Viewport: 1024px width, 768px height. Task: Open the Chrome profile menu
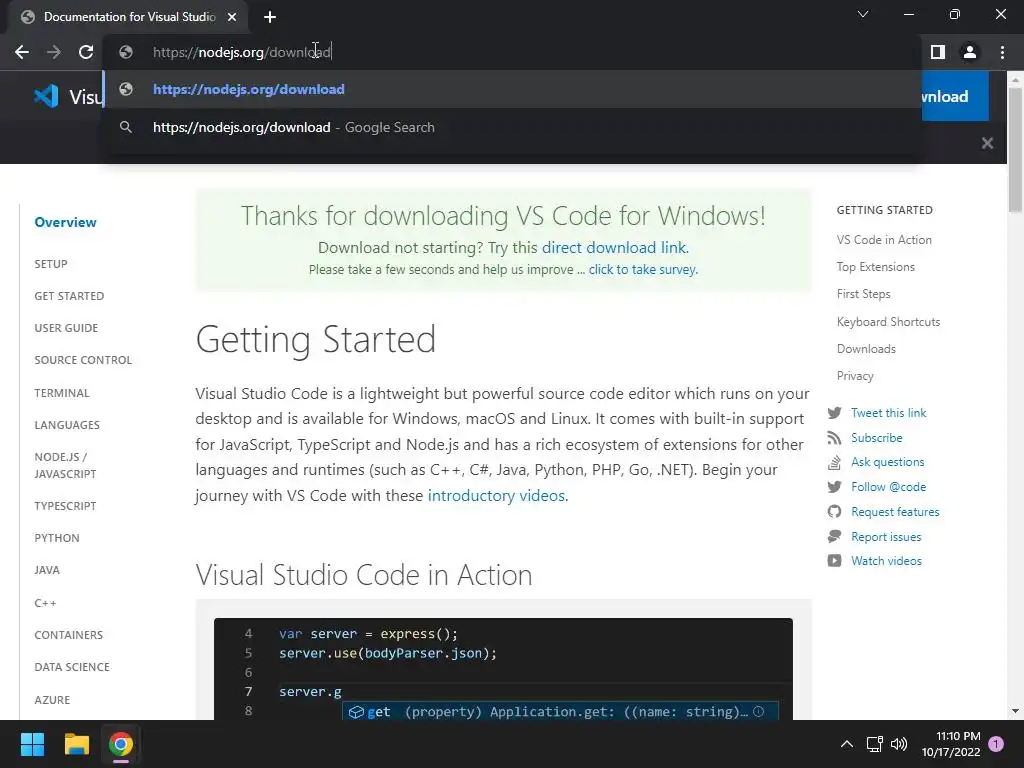(970, 52)
